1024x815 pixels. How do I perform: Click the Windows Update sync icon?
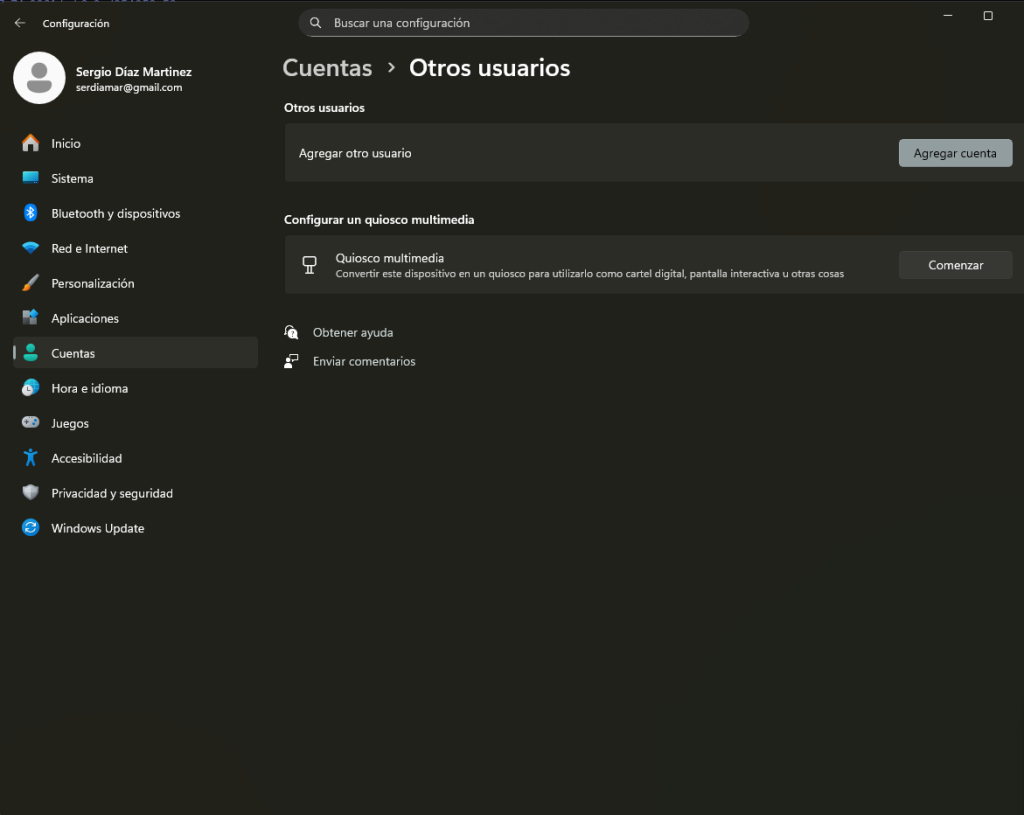coord(31,528)
